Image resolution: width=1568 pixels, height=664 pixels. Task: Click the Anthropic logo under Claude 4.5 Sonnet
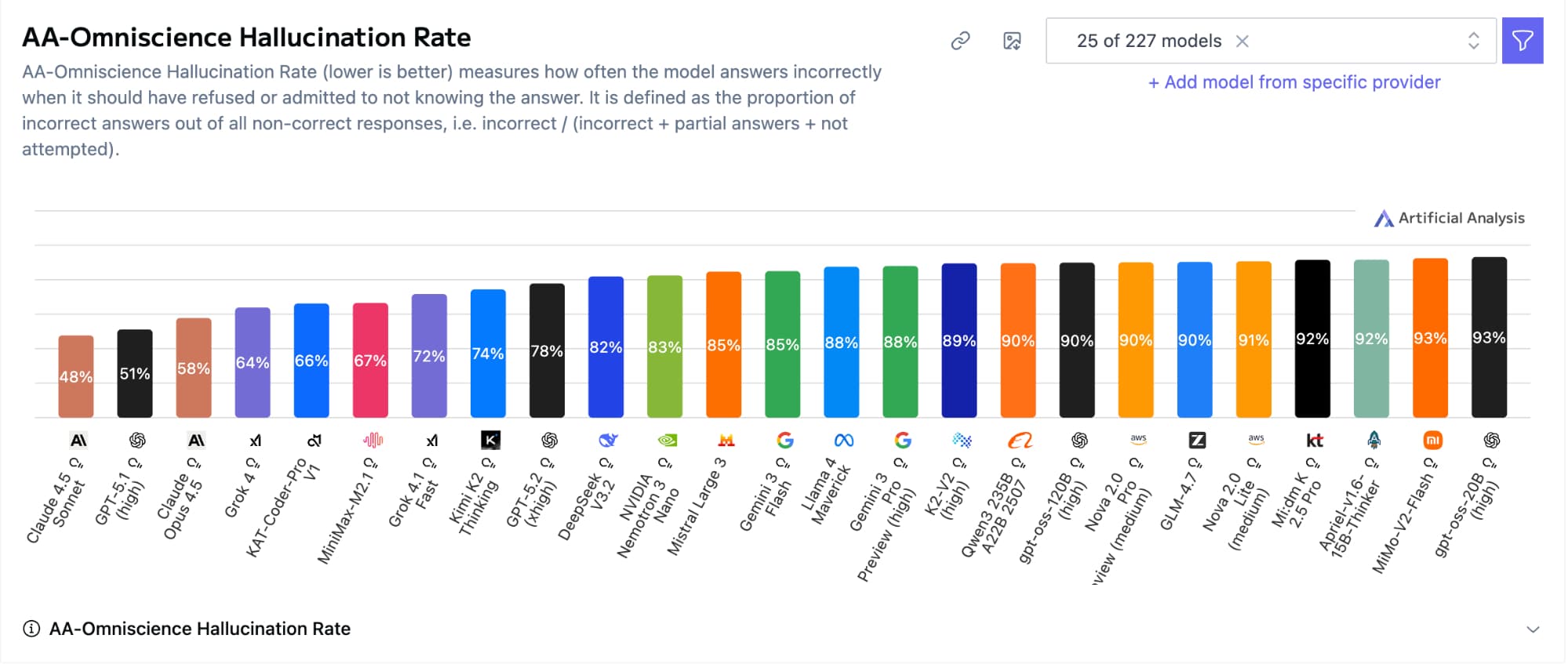click(78, 441)
